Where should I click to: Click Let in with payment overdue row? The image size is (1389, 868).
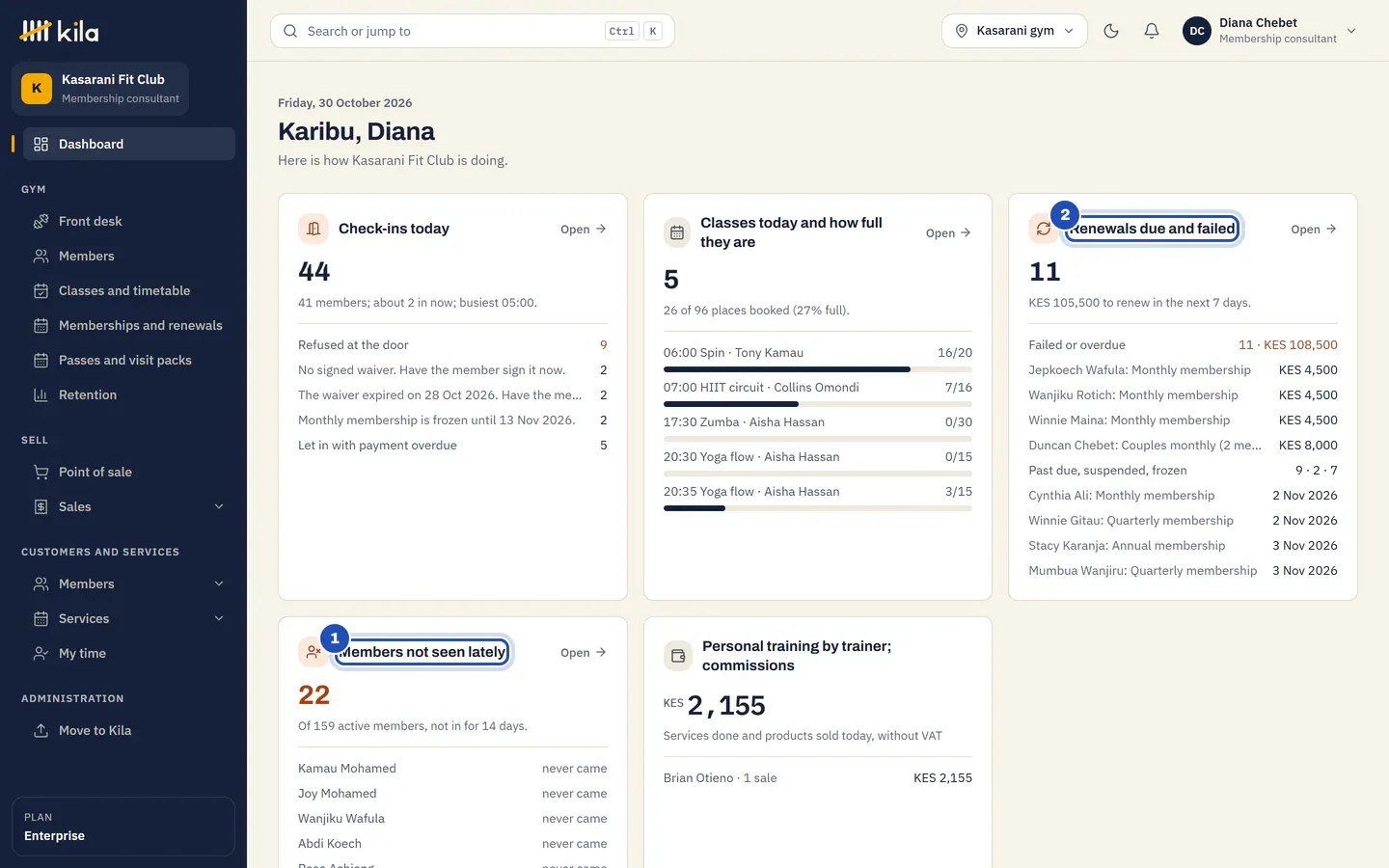(x=452, y=445)
